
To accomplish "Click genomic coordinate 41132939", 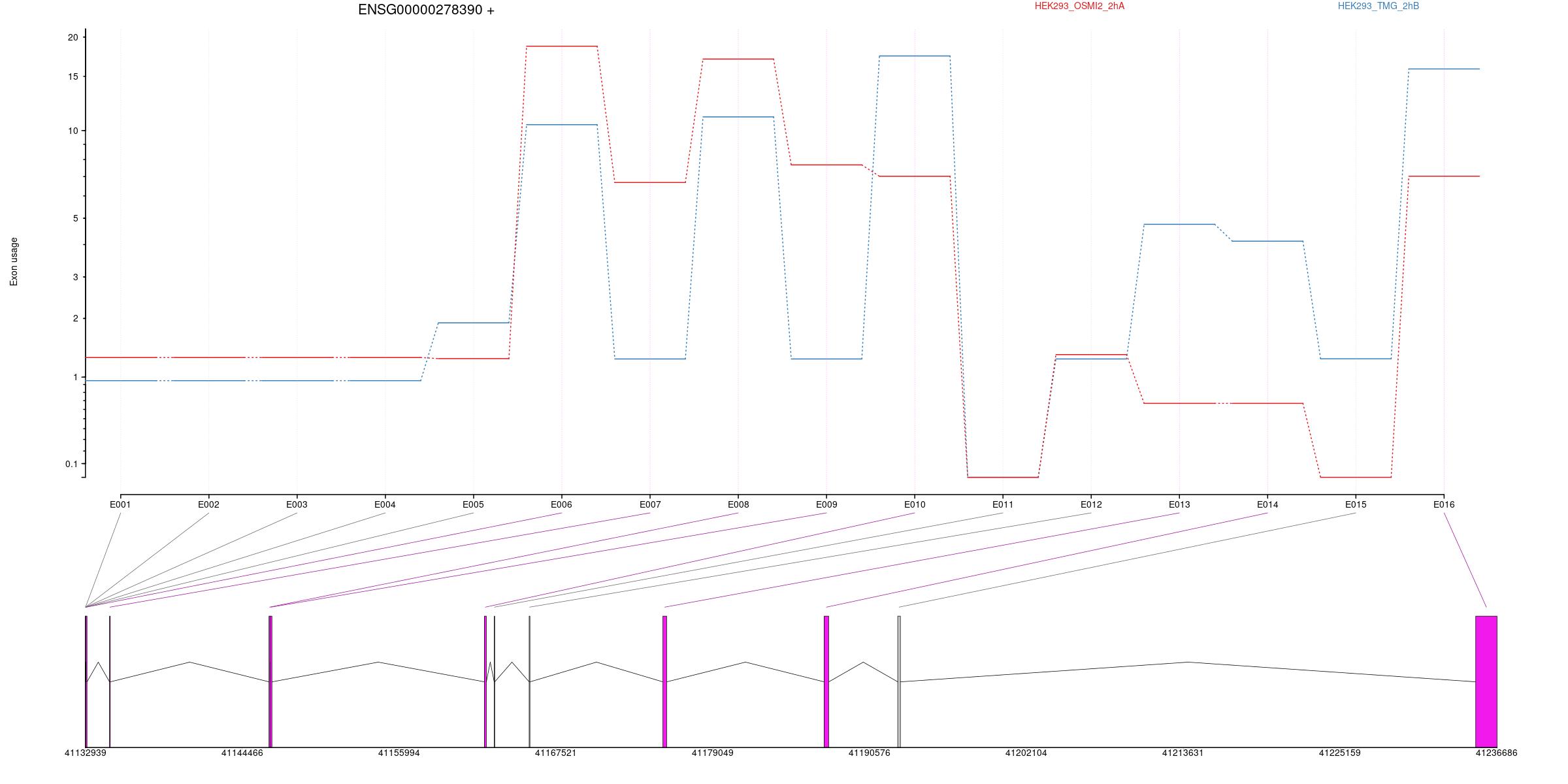I will pos(86,753).
